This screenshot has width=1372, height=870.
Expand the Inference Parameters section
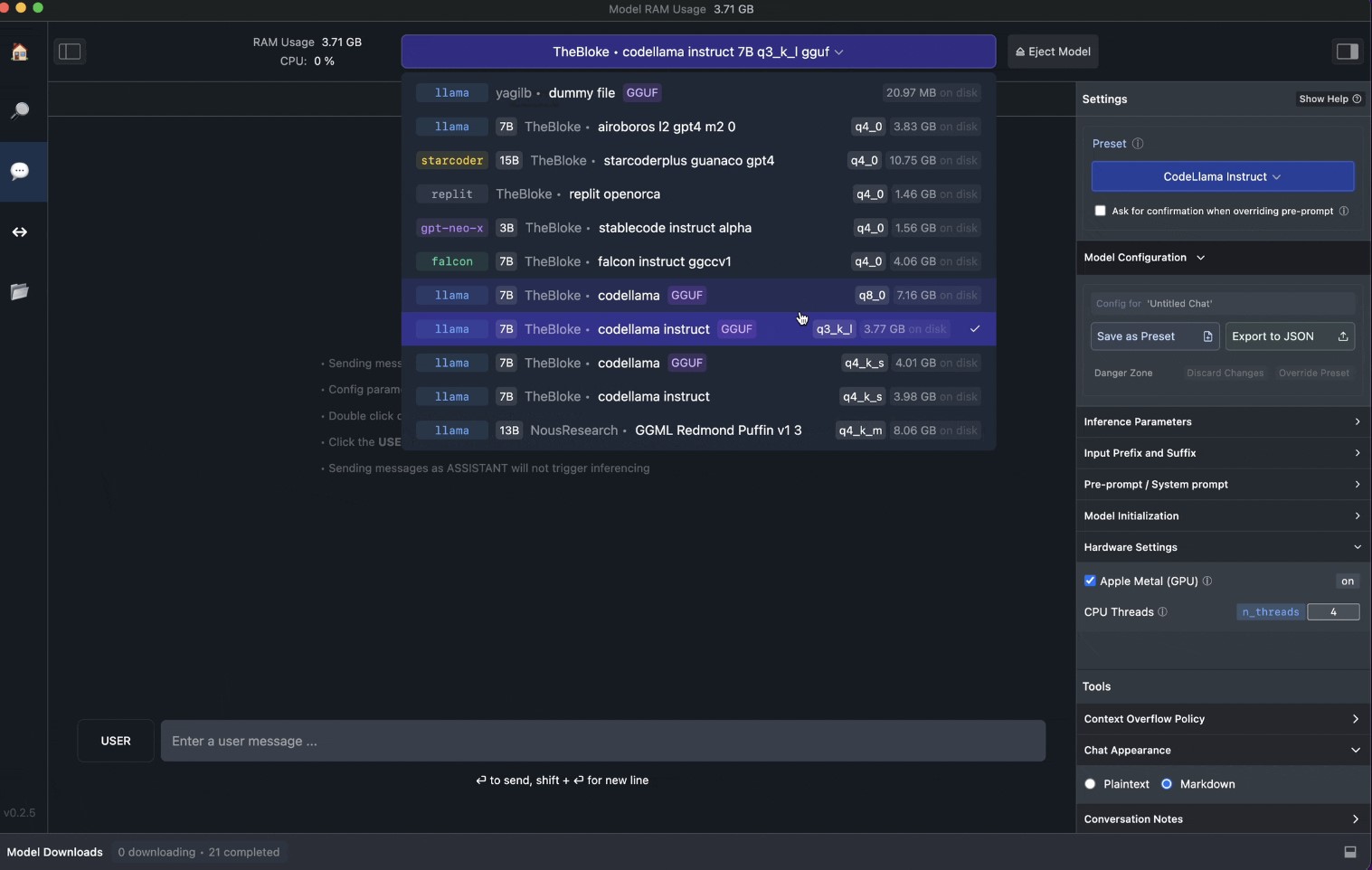[1222, 421]
